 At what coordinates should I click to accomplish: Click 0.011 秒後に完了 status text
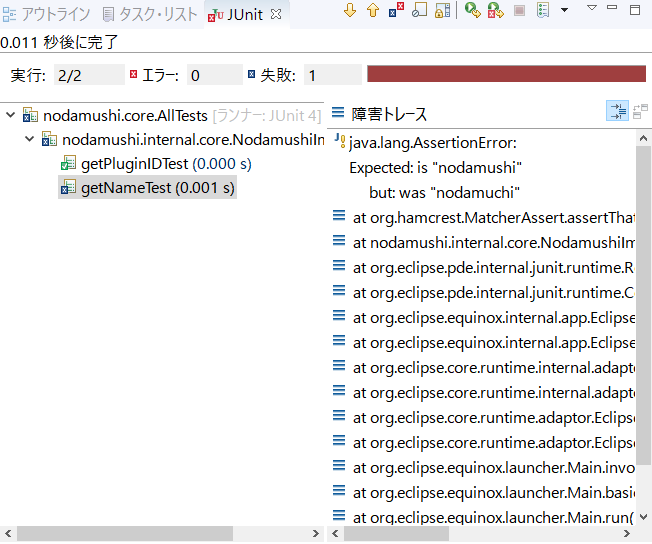pyautogui.click(x=59, y=42)
